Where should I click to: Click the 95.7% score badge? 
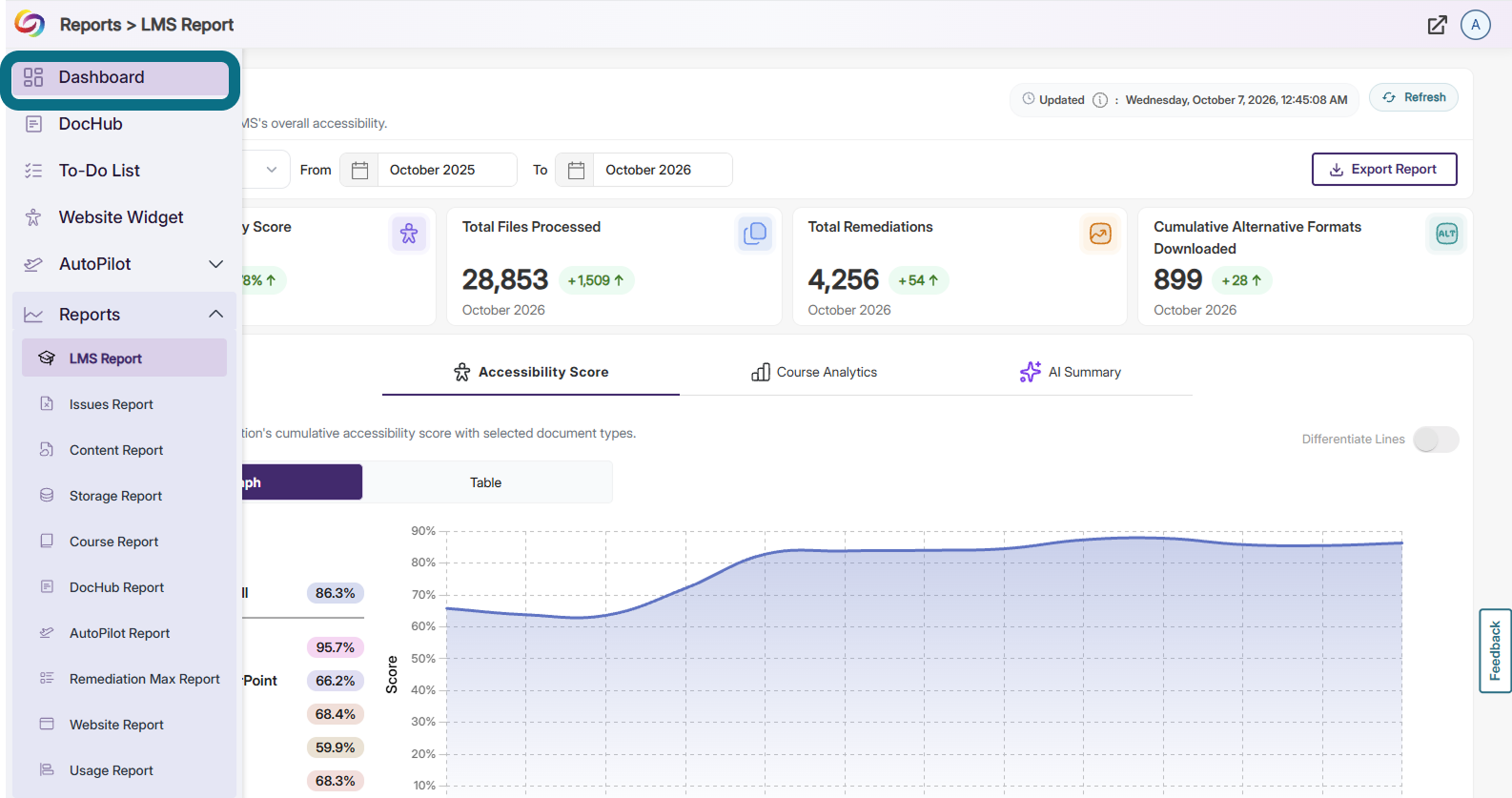[336, 647]
